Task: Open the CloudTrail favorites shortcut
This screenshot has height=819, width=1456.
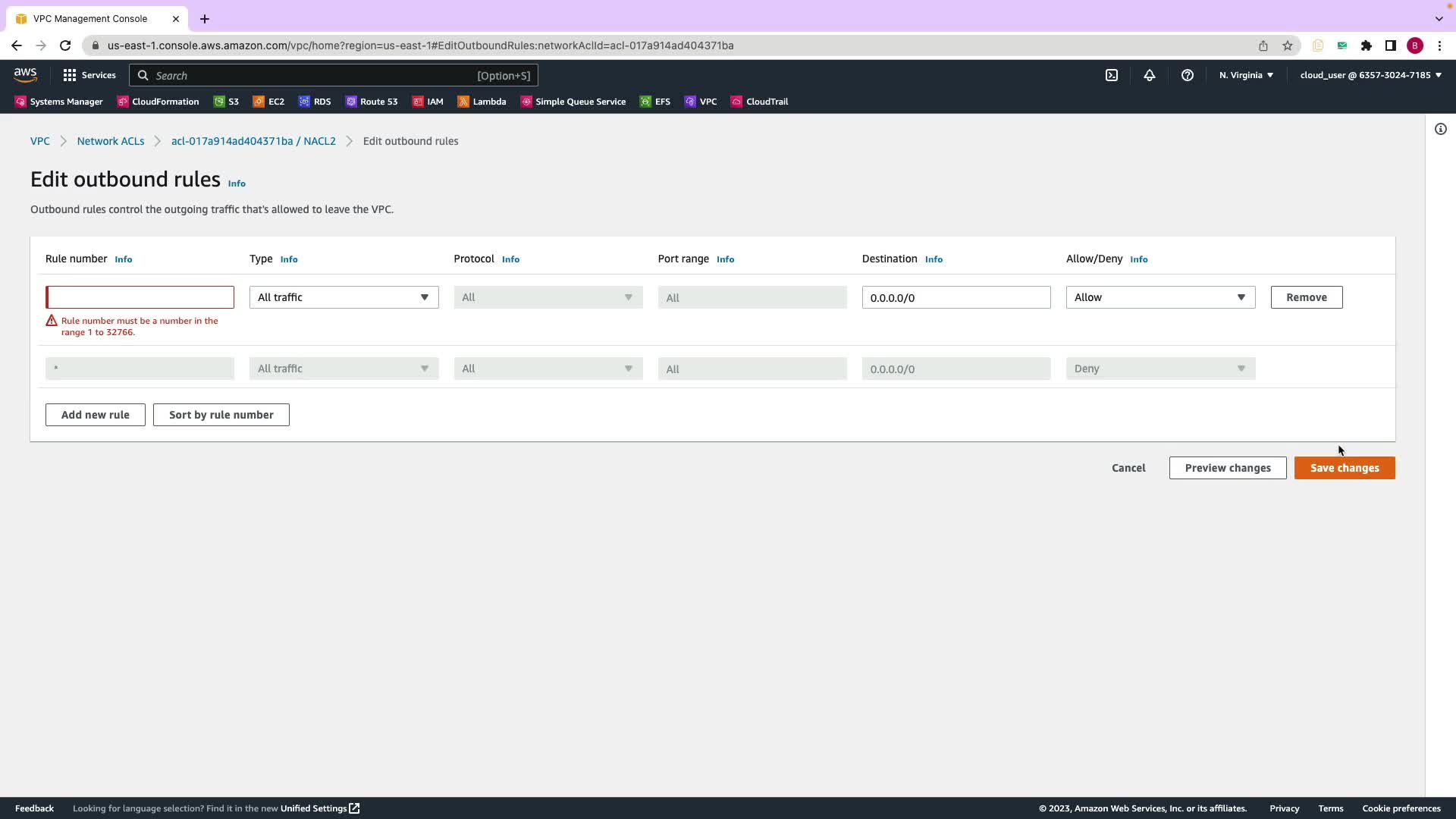Action: (x=759, y=102)
